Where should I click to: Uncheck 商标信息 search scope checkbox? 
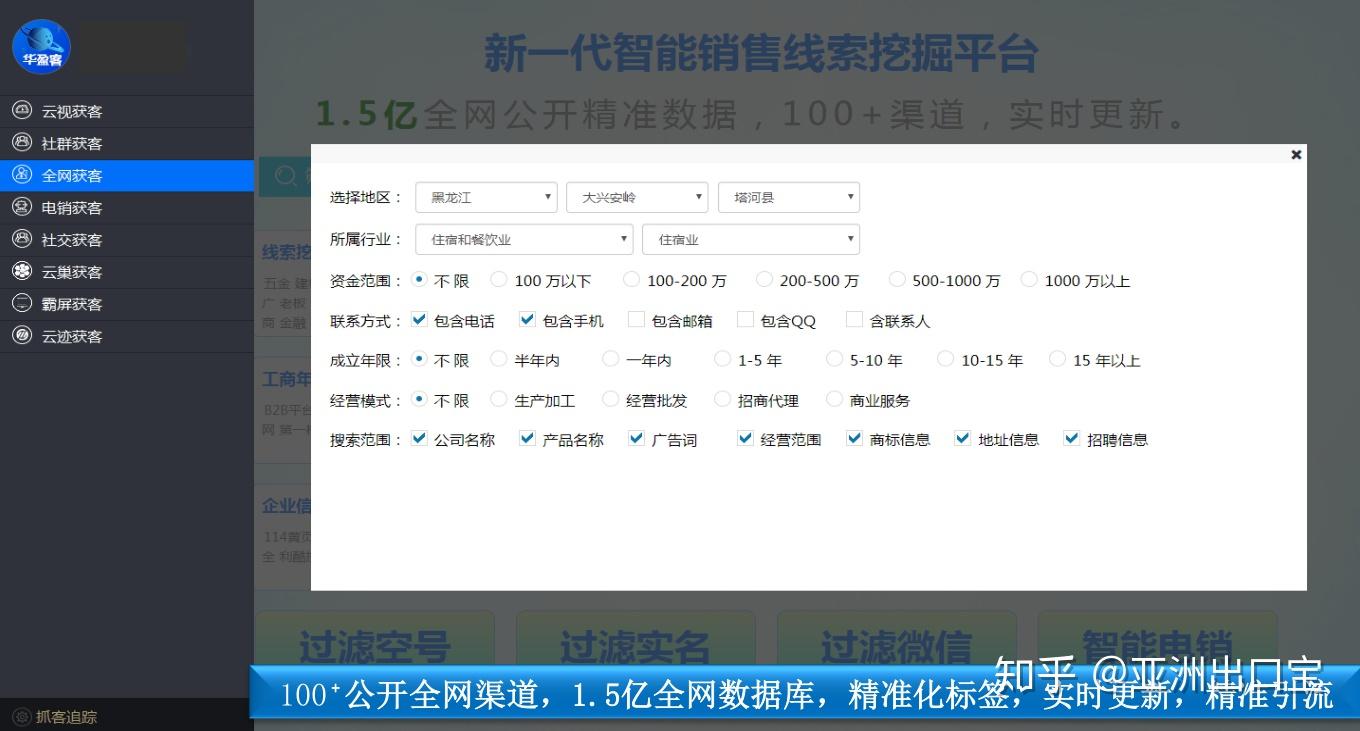[854, 437]
